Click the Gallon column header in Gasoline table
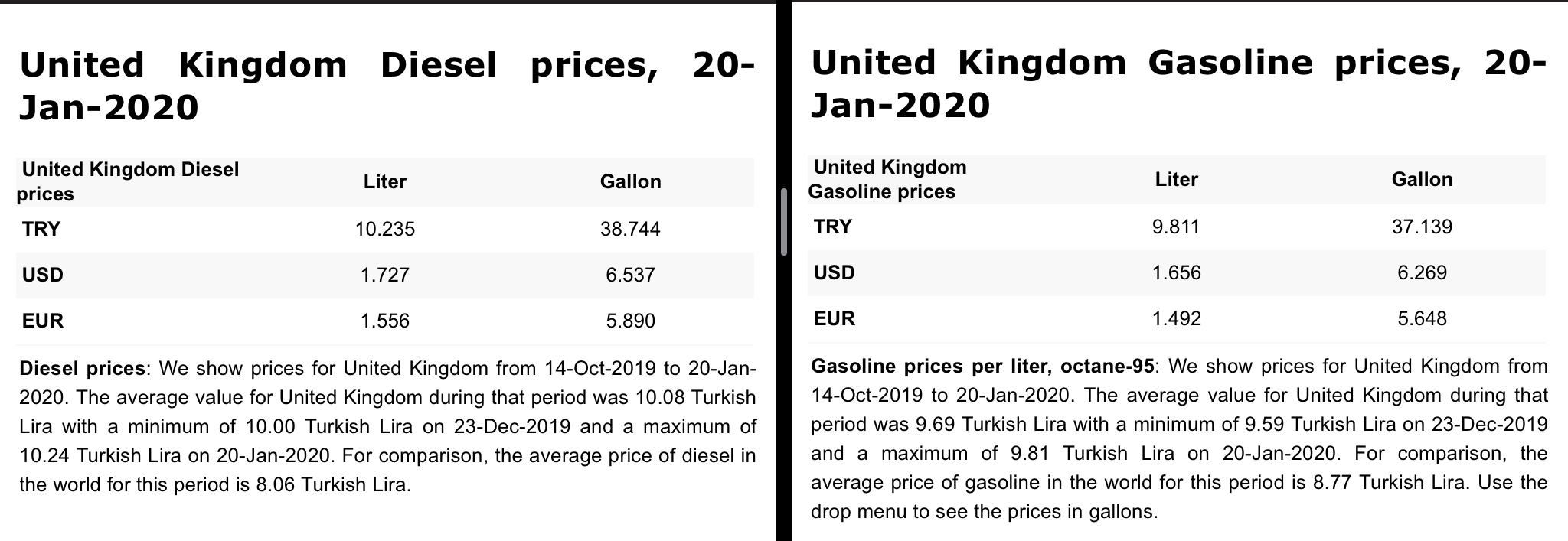 1422,179
